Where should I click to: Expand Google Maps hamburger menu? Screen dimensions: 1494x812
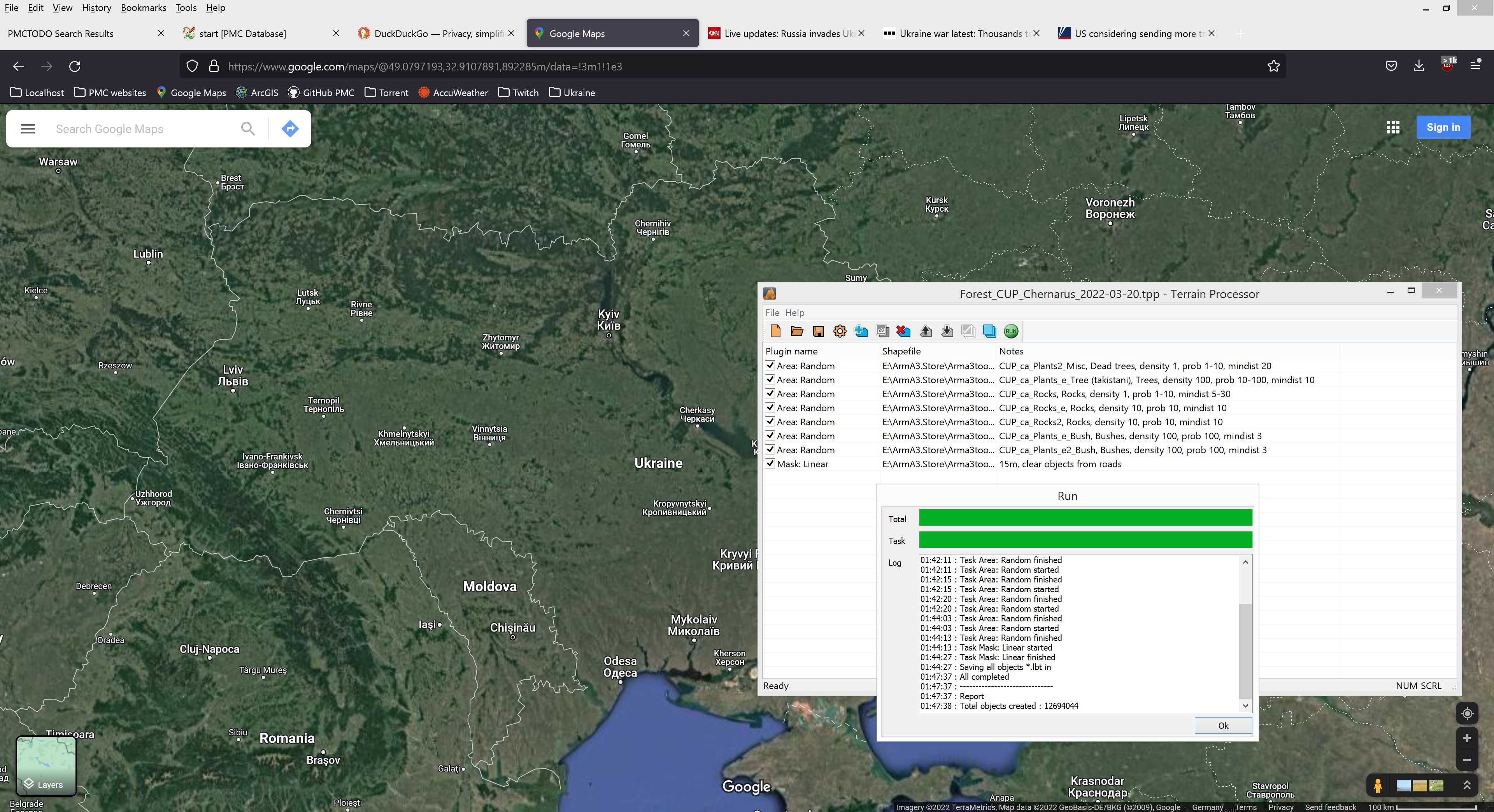point(28,129)
